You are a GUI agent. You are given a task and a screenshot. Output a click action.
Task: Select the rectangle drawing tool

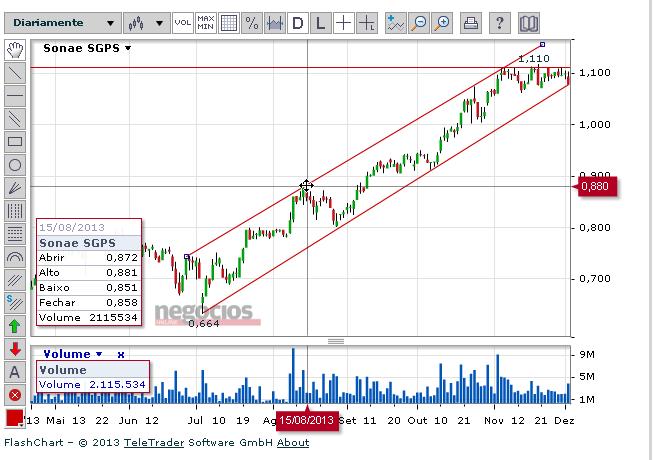[x=15, y=142]
